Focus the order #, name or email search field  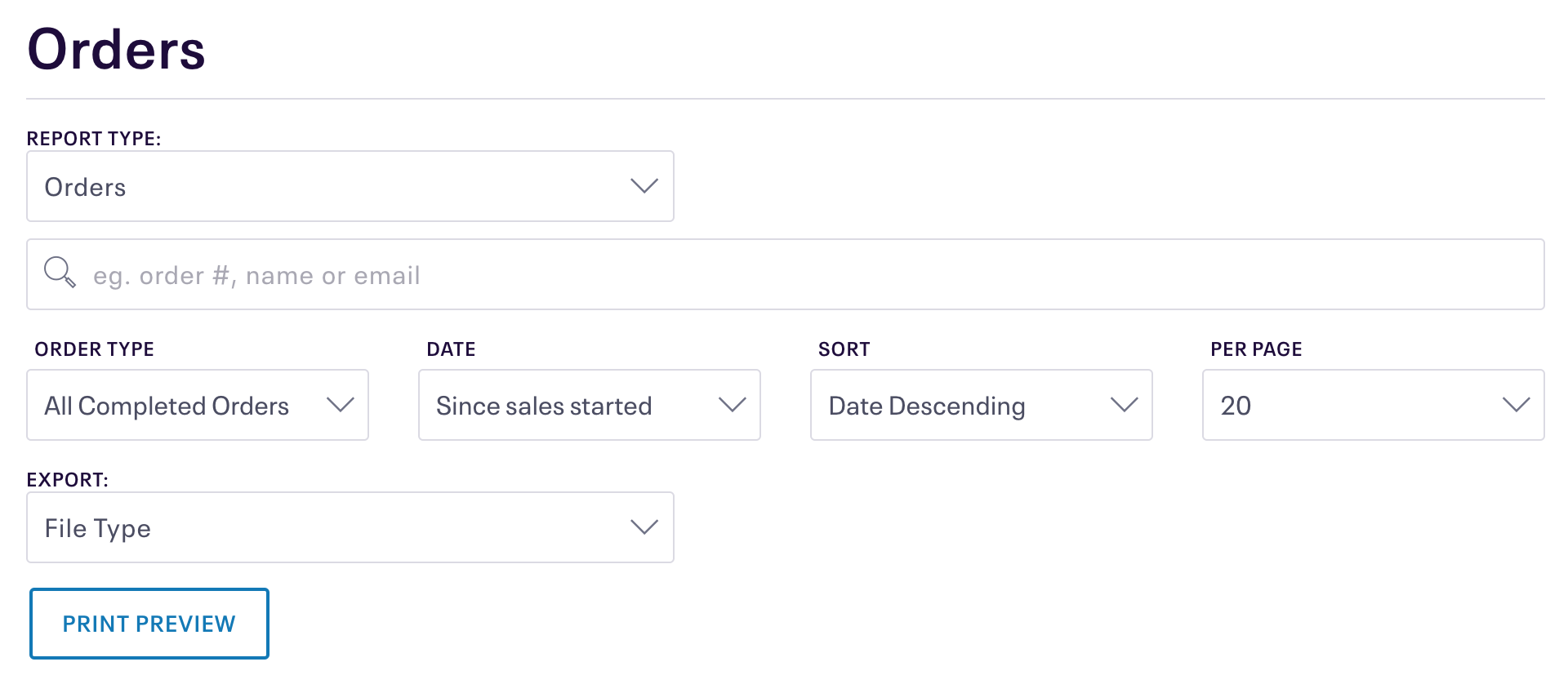click(x=786, y=274)
